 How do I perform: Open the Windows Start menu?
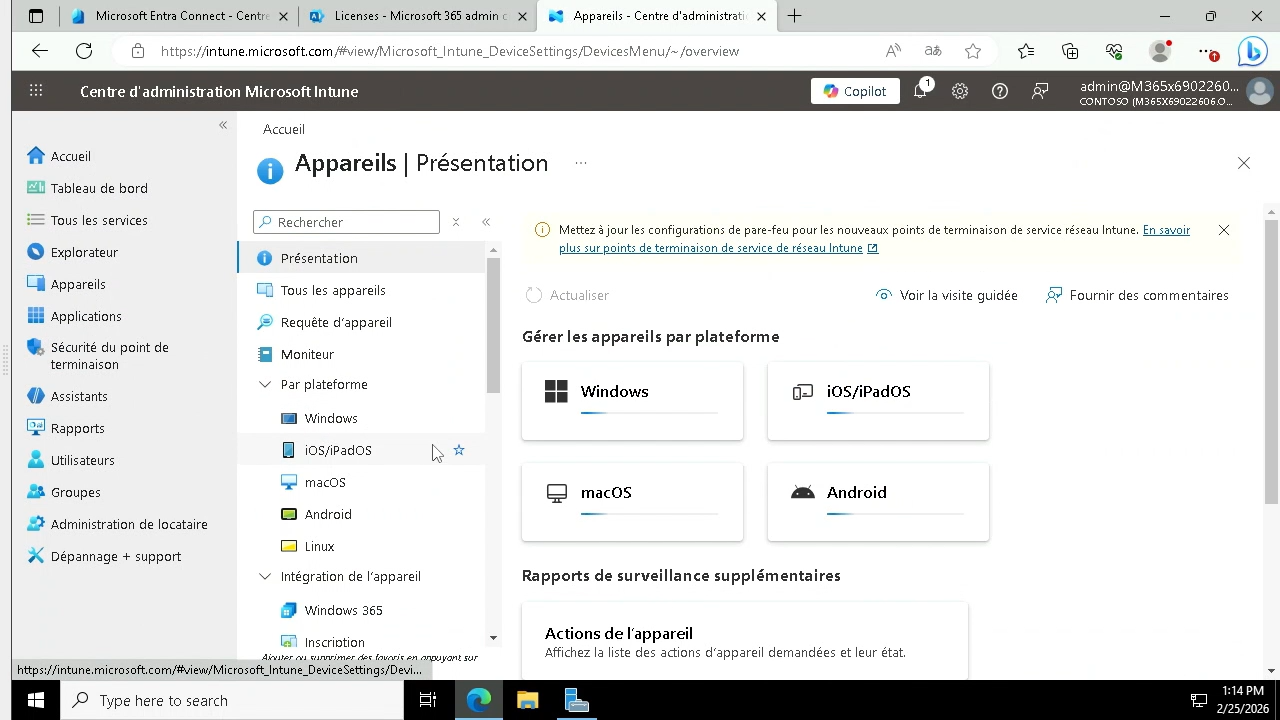36,700
